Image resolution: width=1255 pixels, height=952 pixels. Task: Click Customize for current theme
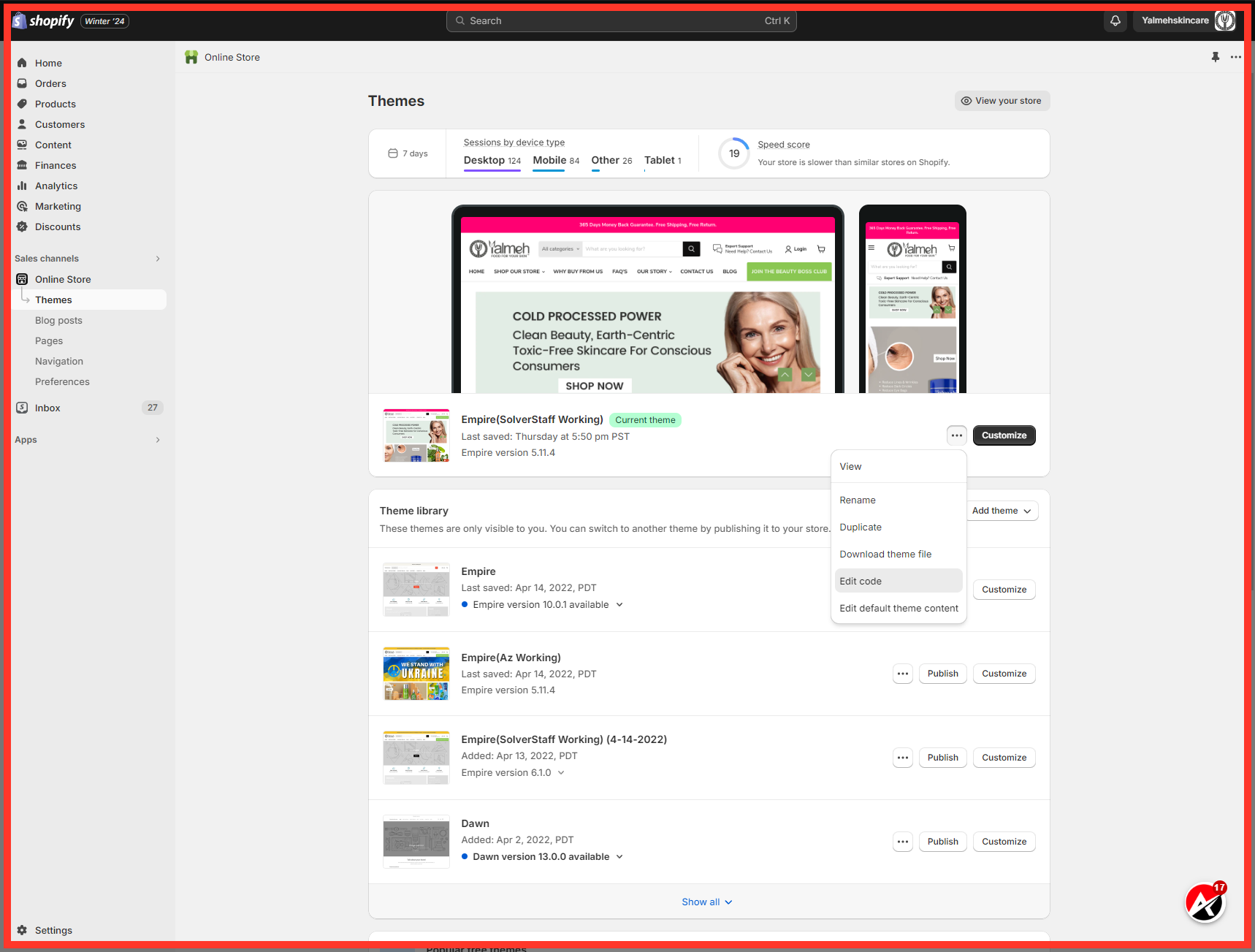(1004, 435)
